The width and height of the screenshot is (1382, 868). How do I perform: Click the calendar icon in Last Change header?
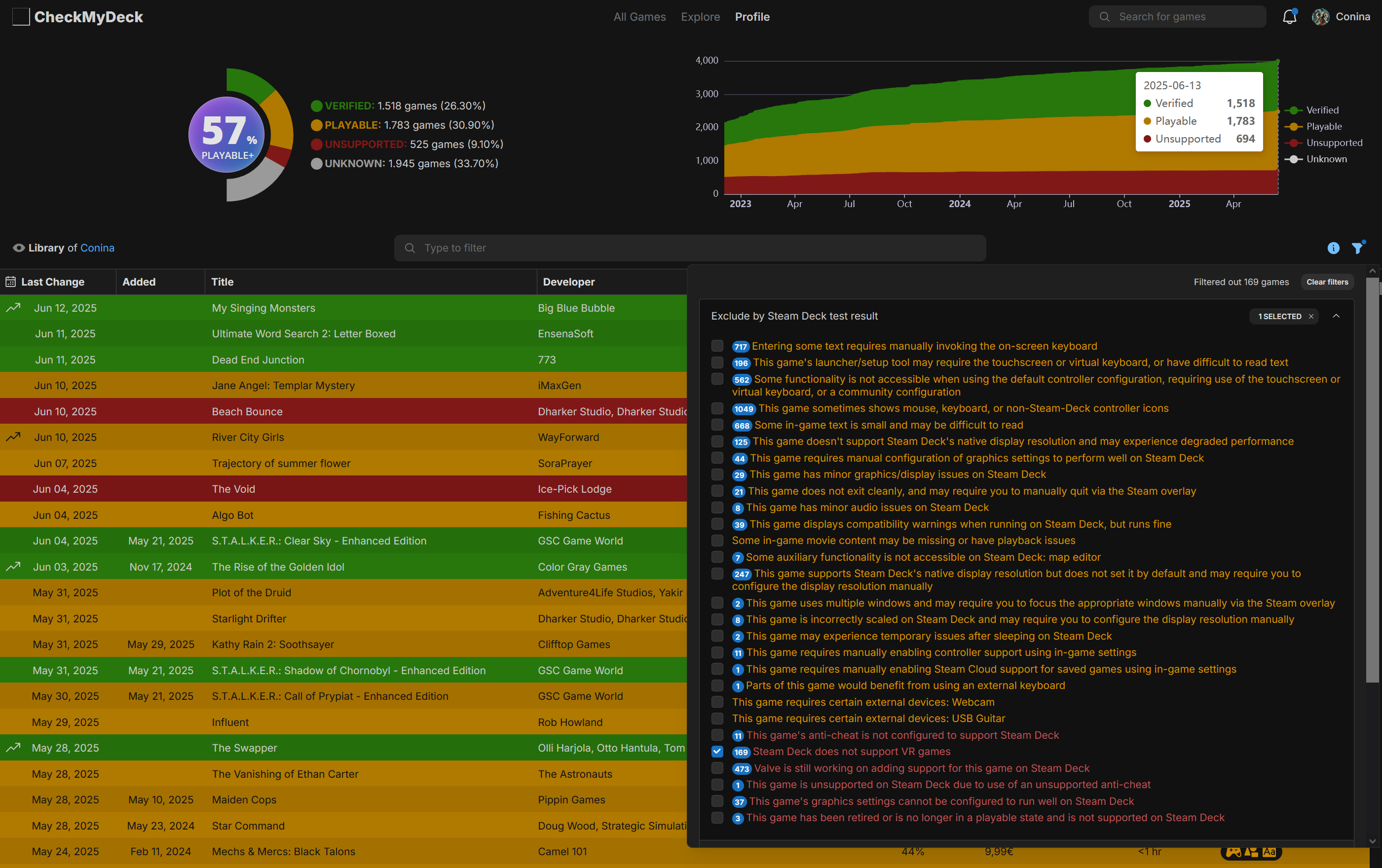[x=10, y=282]
